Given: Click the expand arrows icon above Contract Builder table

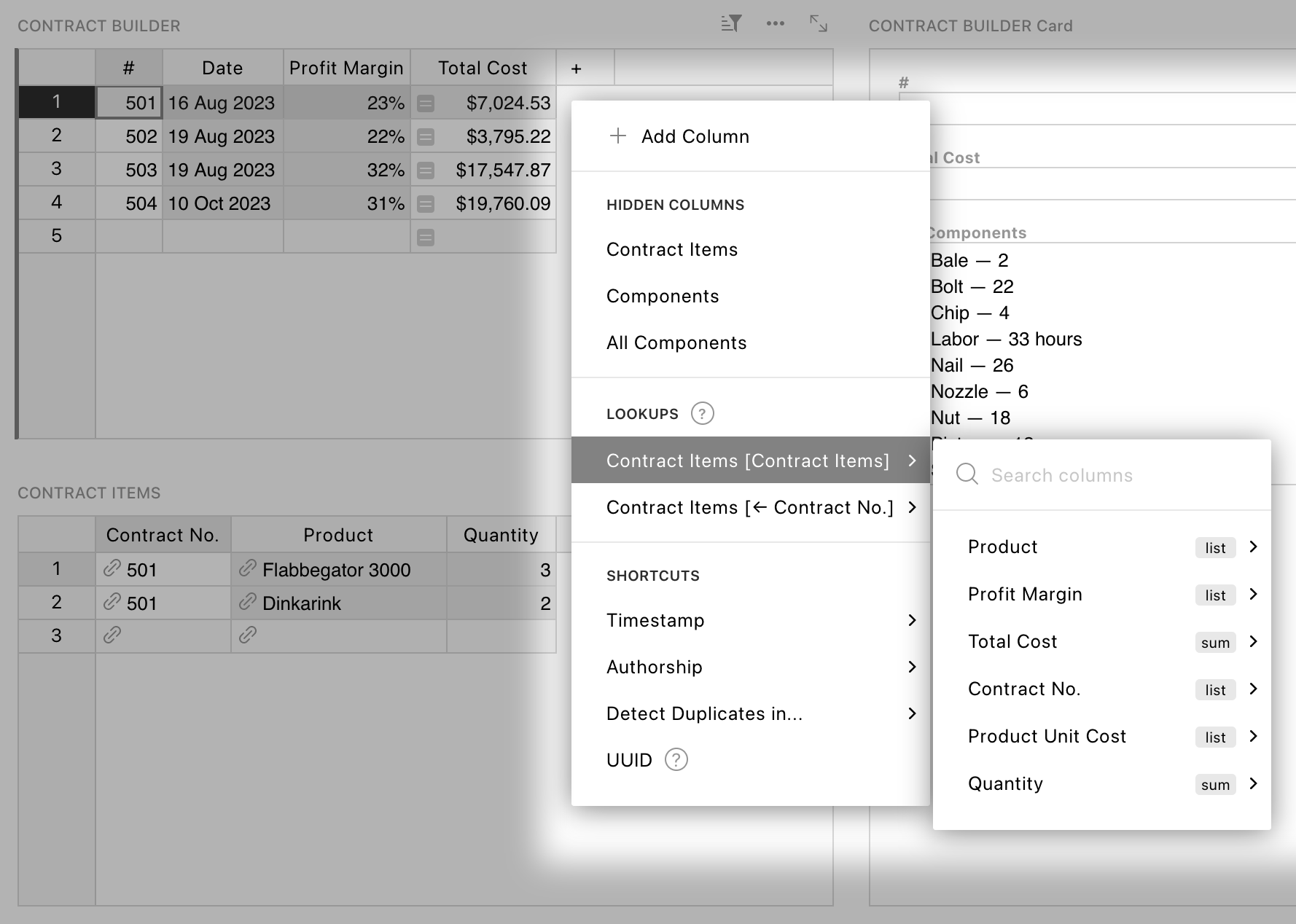Looking at the screenshot, I should [819, 24].
